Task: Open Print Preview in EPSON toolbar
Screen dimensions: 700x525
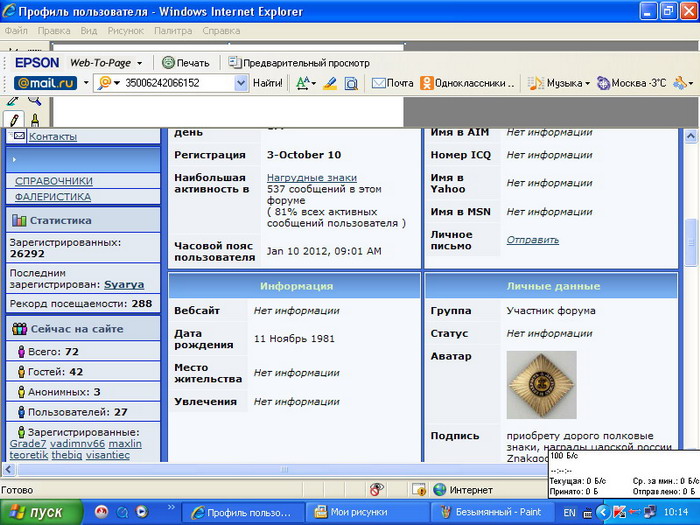Action: 298,62
